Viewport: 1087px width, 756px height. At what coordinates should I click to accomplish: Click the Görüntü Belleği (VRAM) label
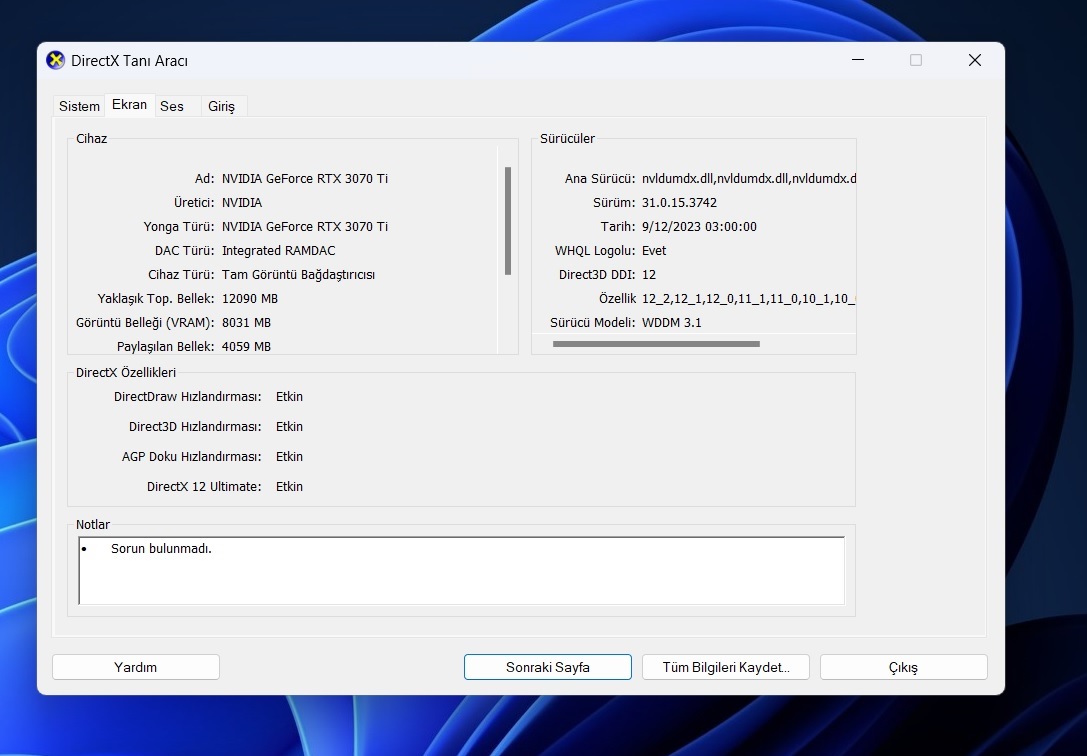(145, 323)
